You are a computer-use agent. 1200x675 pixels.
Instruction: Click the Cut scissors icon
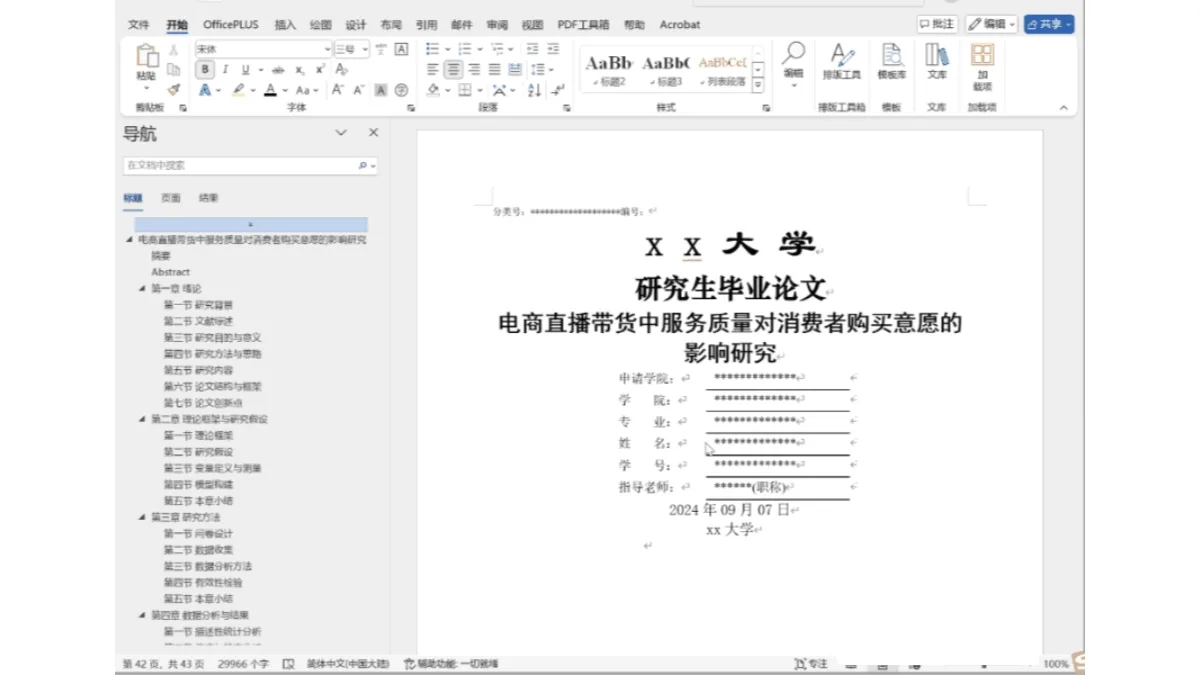click(173, 50)
